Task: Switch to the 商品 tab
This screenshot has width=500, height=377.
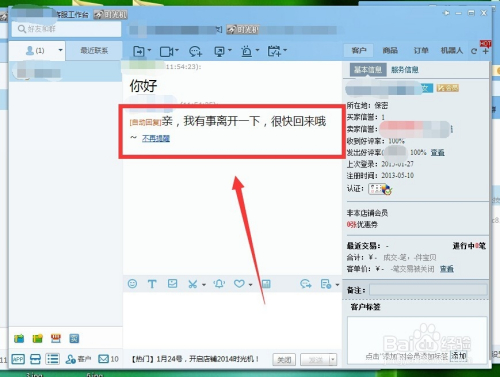Action: click(390, 50)
